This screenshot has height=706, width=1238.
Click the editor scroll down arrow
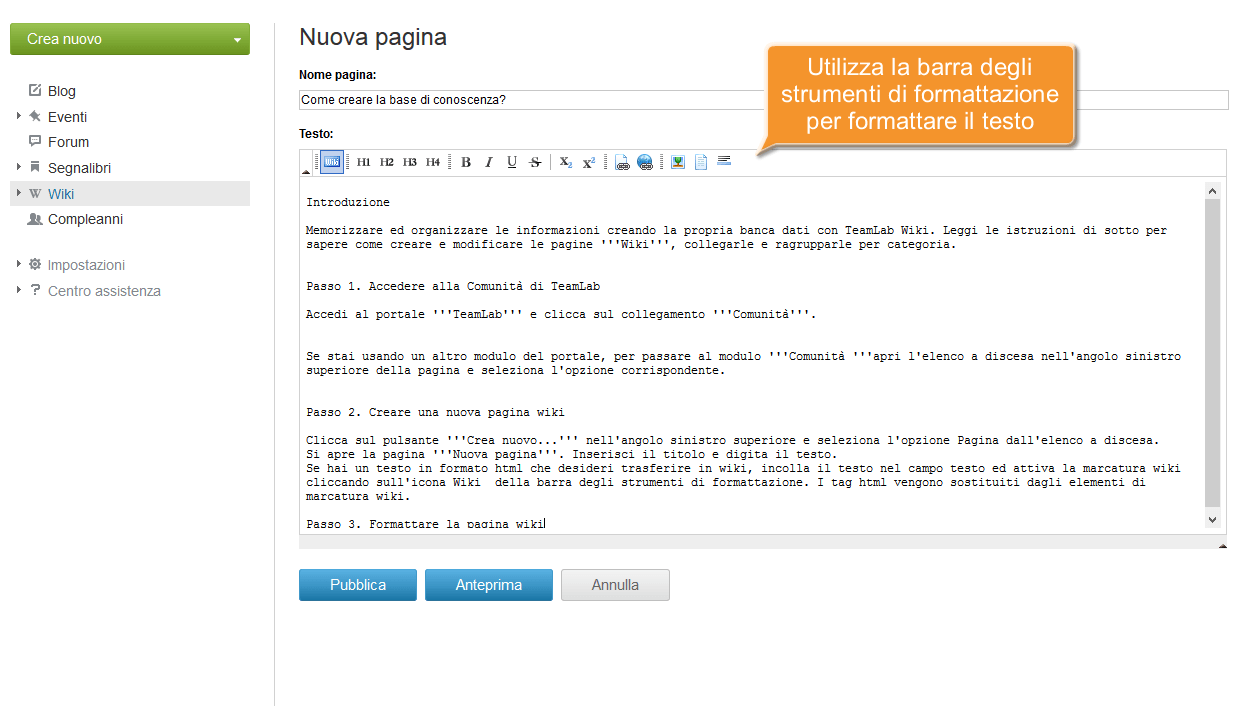pyautogui.click(x=1213, y=520)
